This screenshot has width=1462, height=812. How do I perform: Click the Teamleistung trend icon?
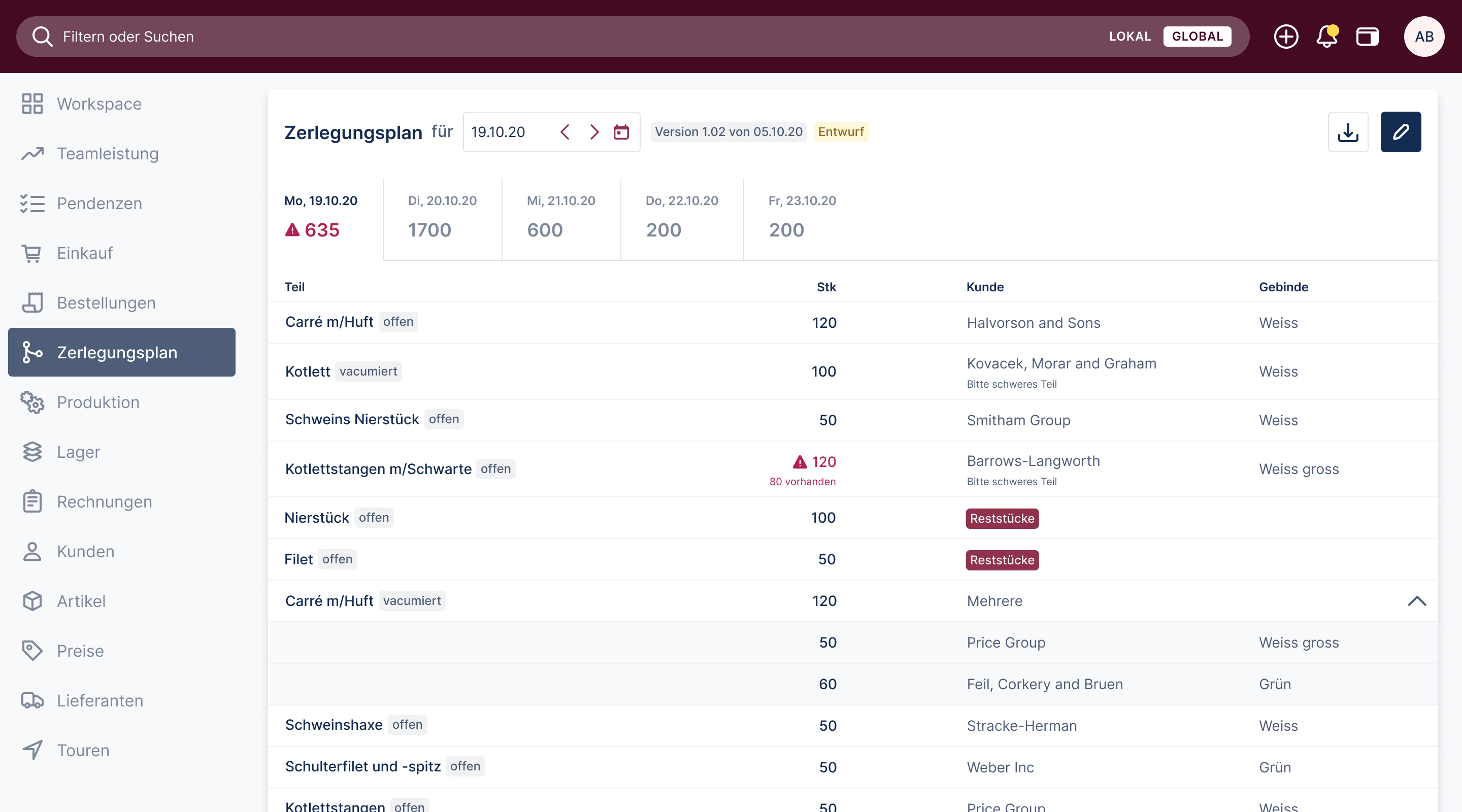tap(32, 154)
